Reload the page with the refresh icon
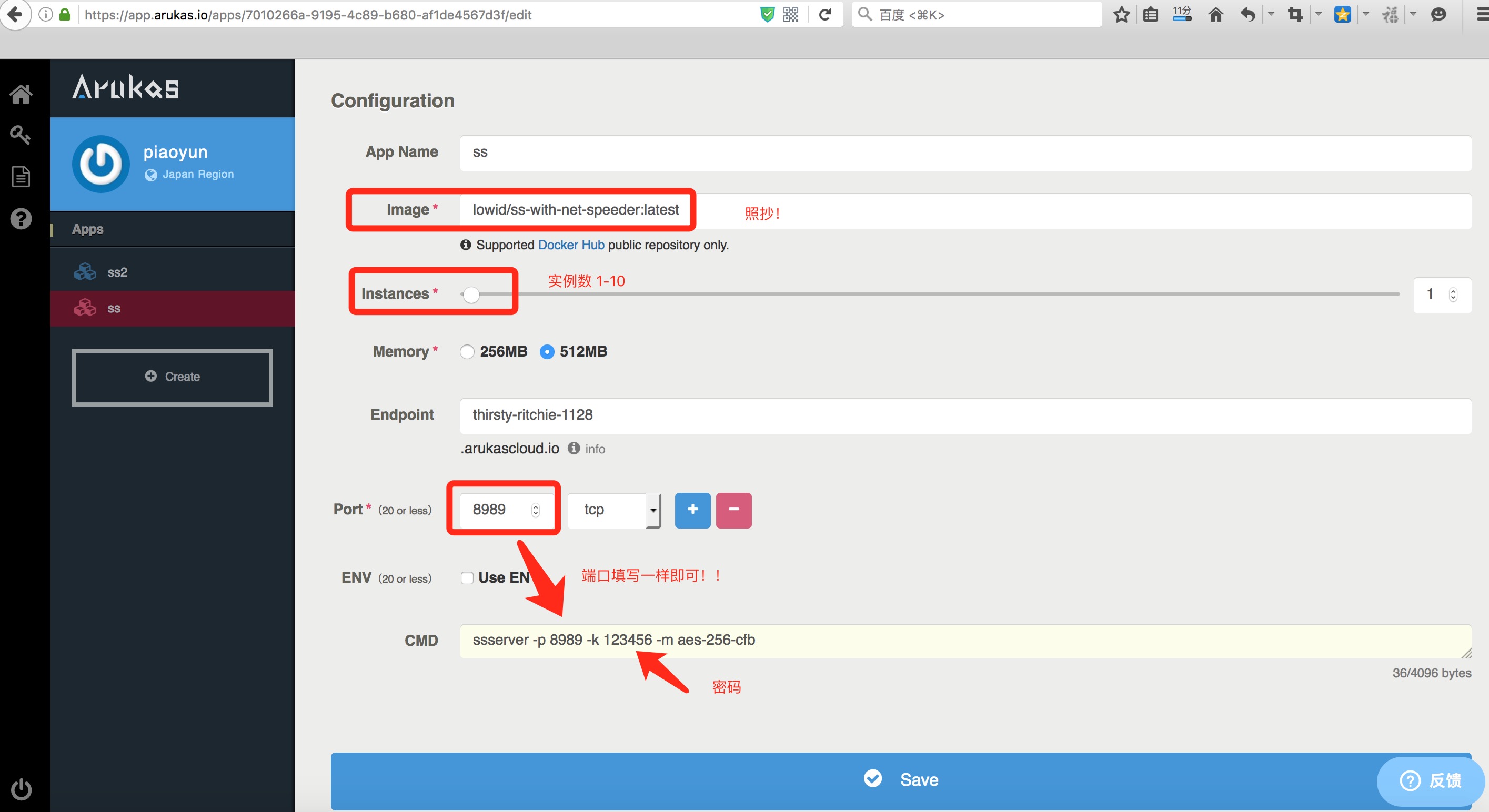Screen dimensions: 1489x812 click(x=825, y=14)
